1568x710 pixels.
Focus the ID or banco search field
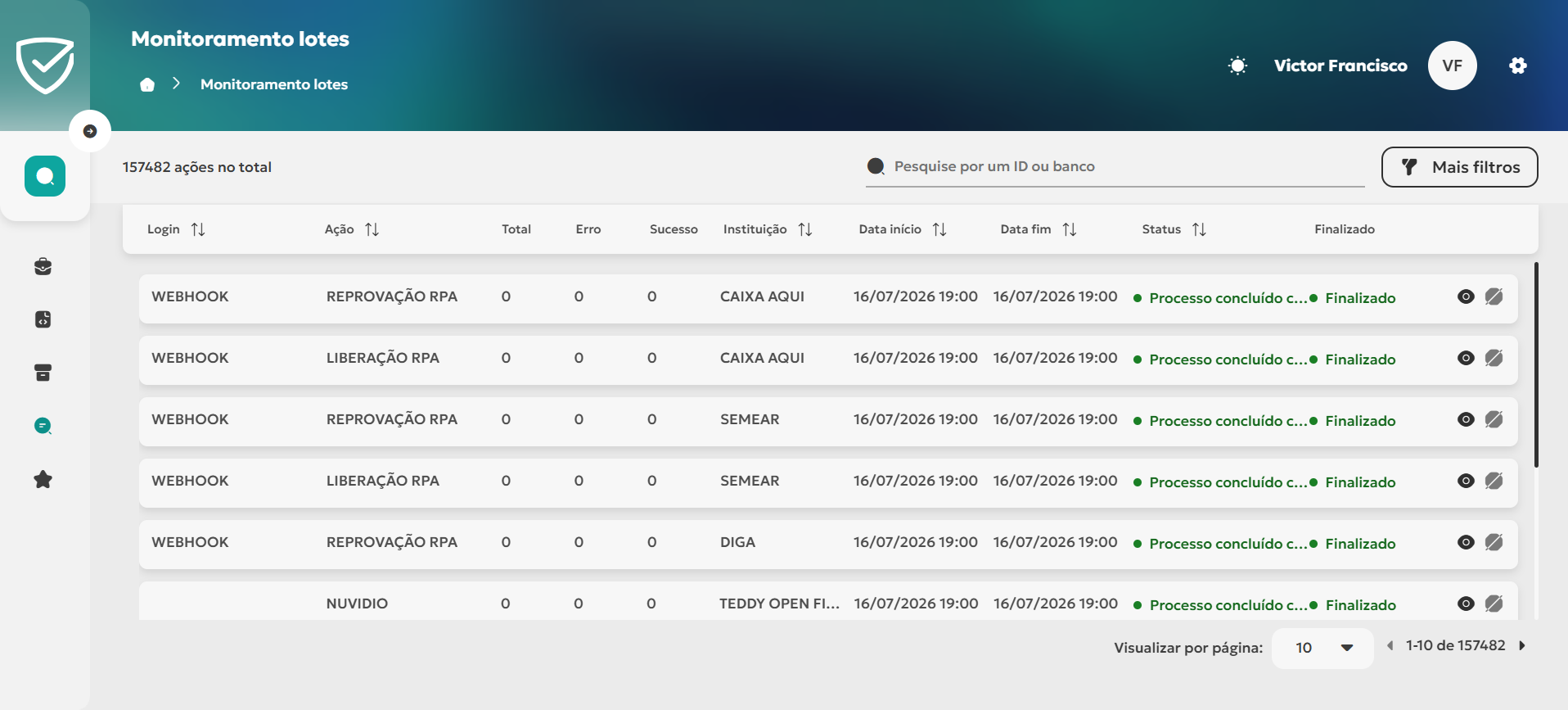coord(1115,167)
